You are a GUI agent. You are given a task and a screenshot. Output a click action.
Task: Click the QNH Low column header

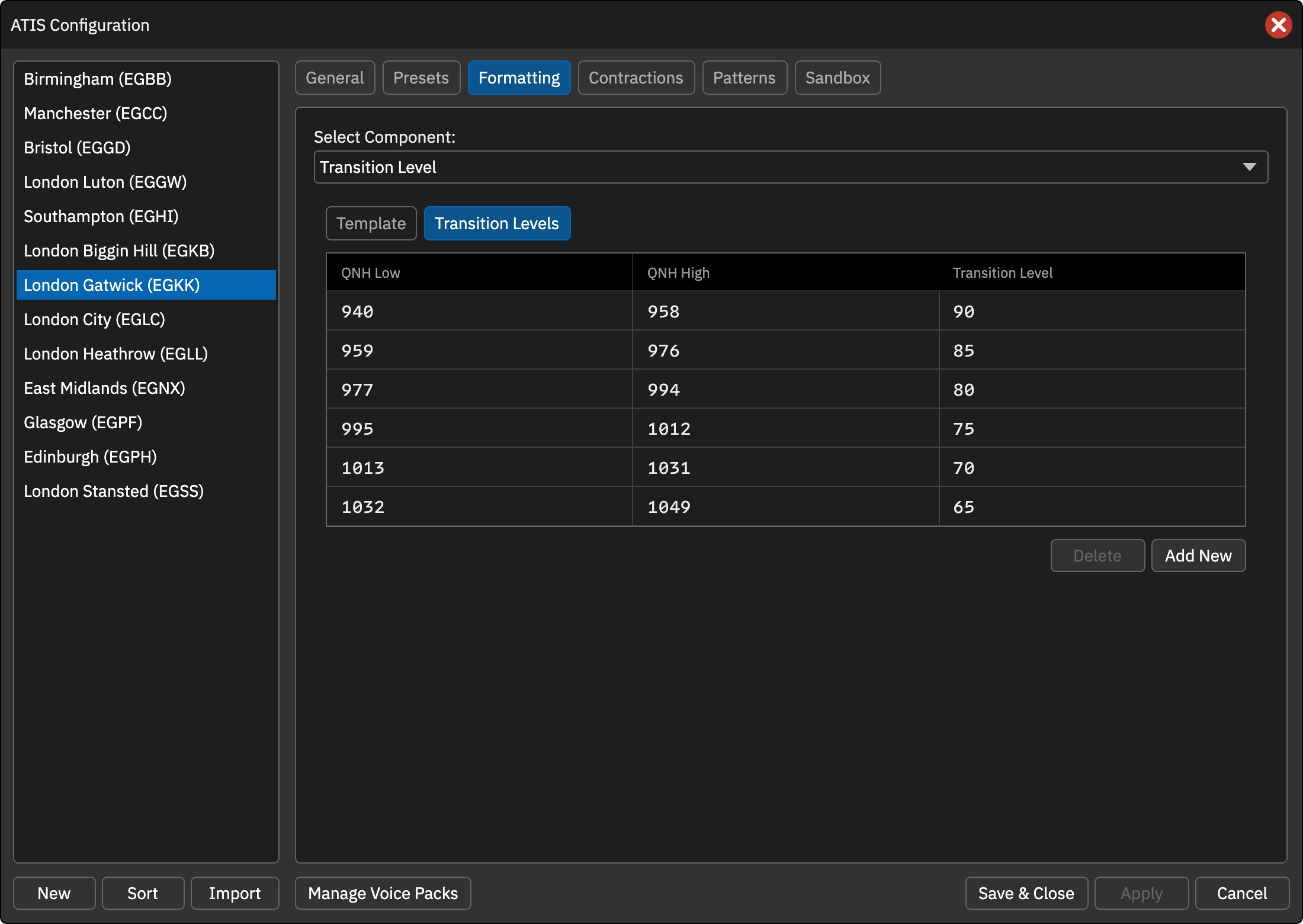[480, 272]
